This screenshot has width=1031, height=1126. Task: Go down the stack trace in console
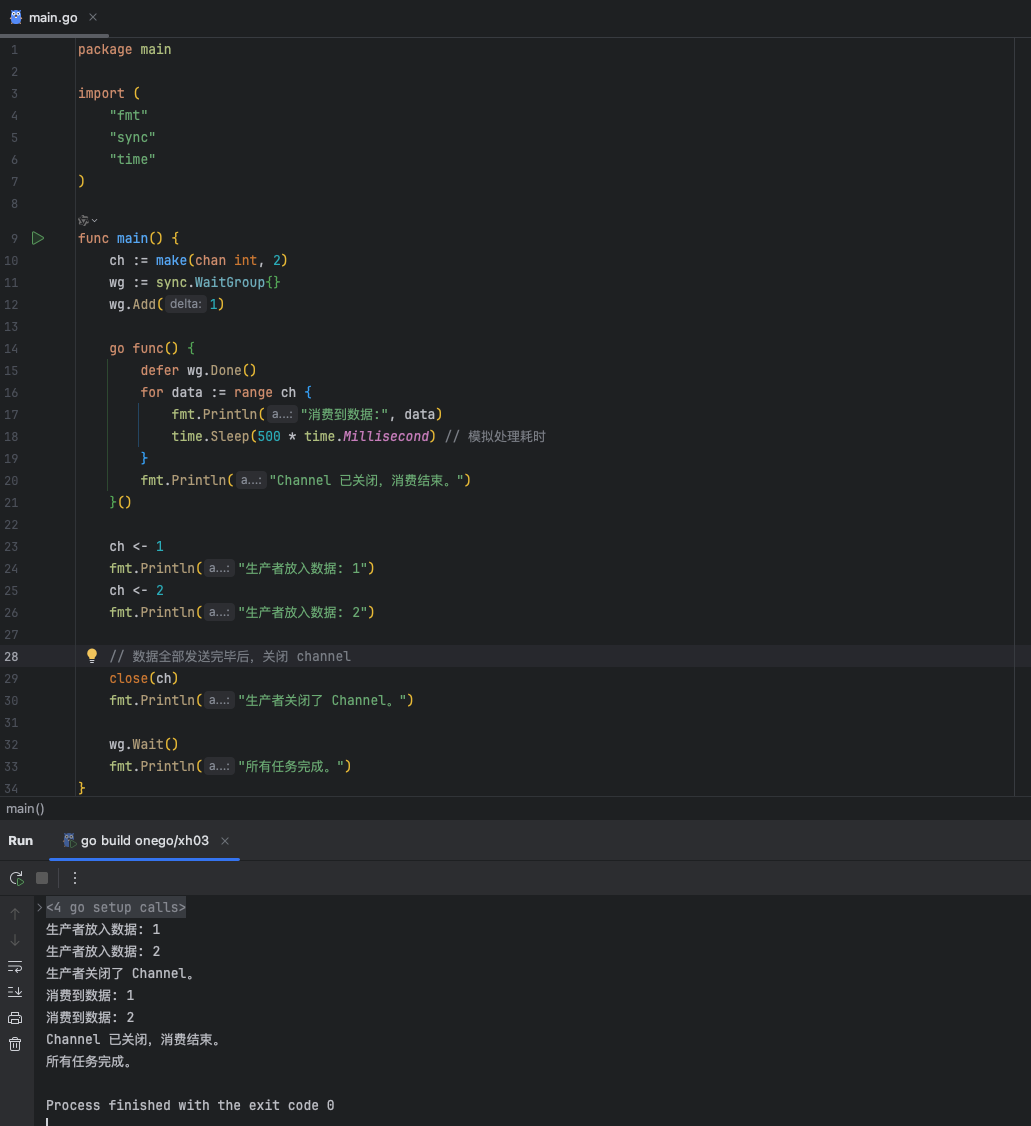pyautogui.click(x=15, y=941)
